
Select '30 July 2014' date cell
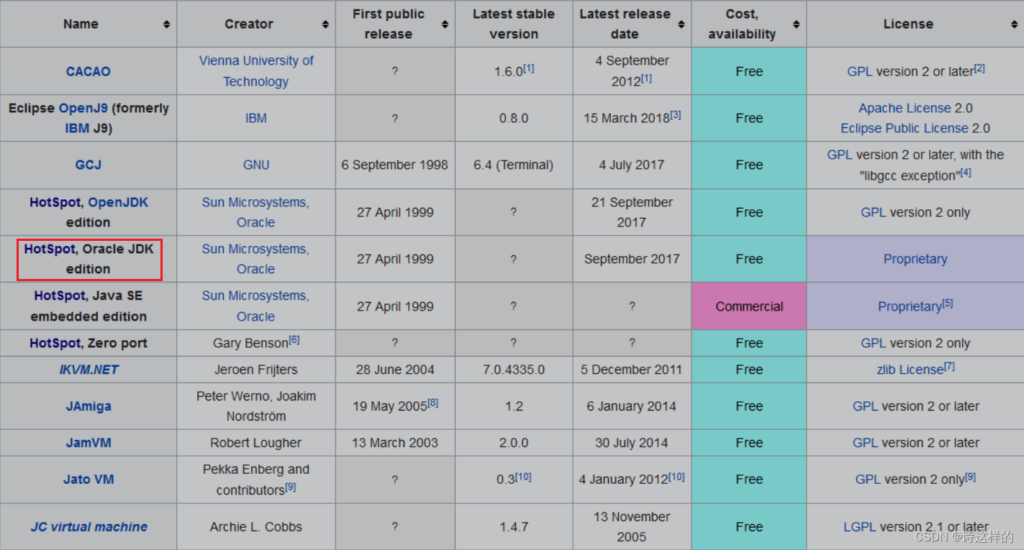point(632,443)
